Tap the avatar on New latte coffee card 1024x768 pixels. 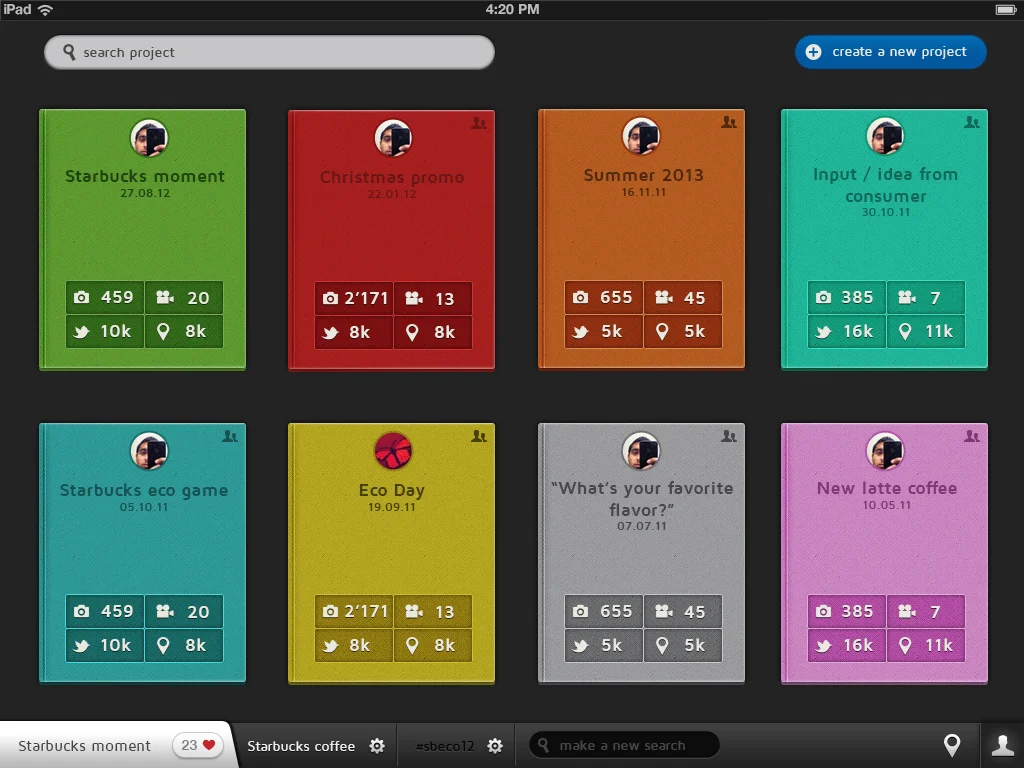(x=885, y=451)
